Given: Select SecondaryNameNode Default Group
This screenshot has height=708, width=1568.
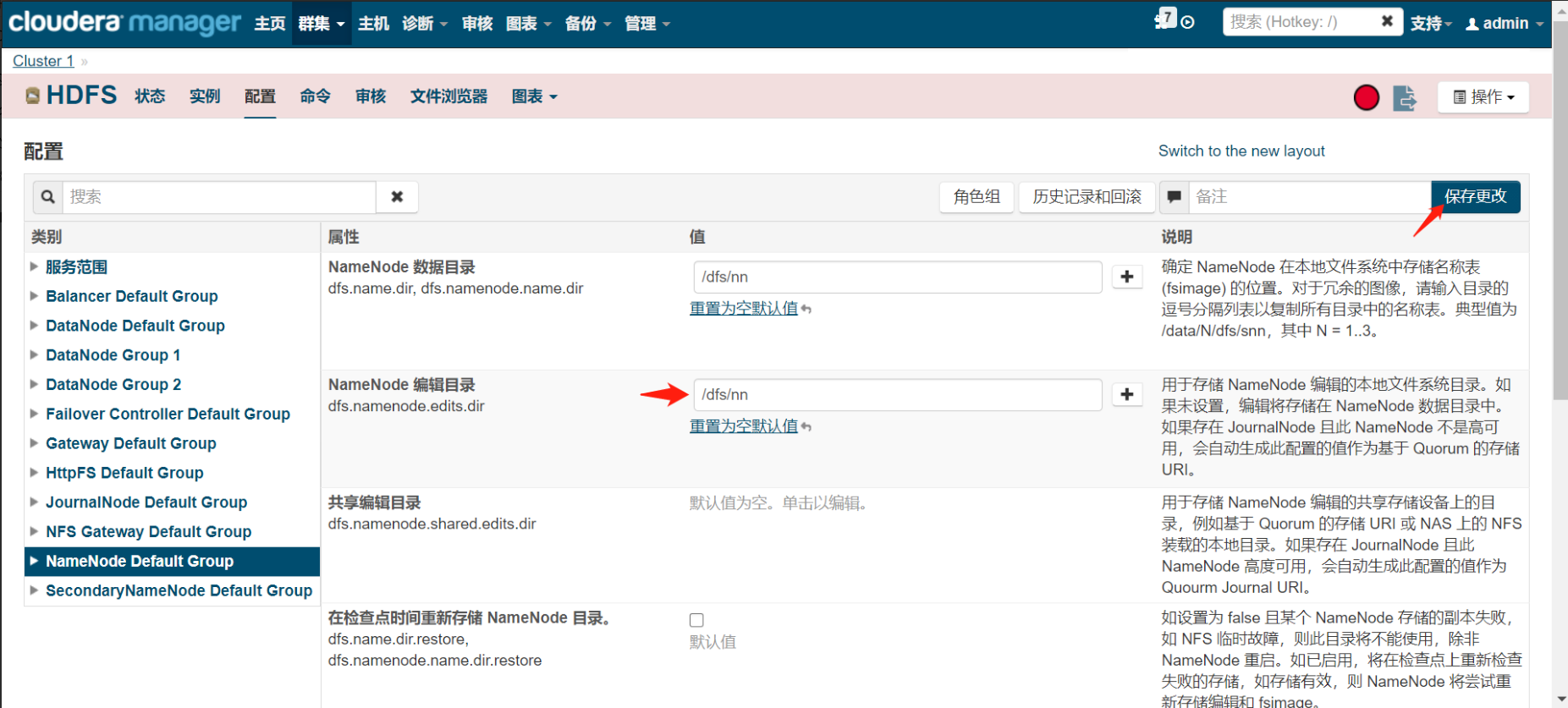Looking at the screenshot, I should point(179,590).
